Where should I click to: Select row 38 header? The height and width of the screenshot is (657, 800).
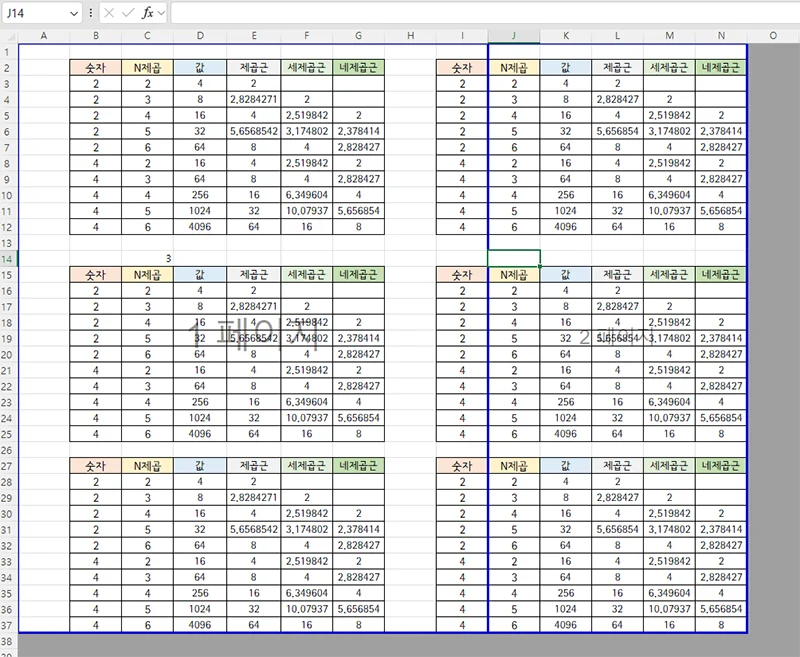[9, 641]
